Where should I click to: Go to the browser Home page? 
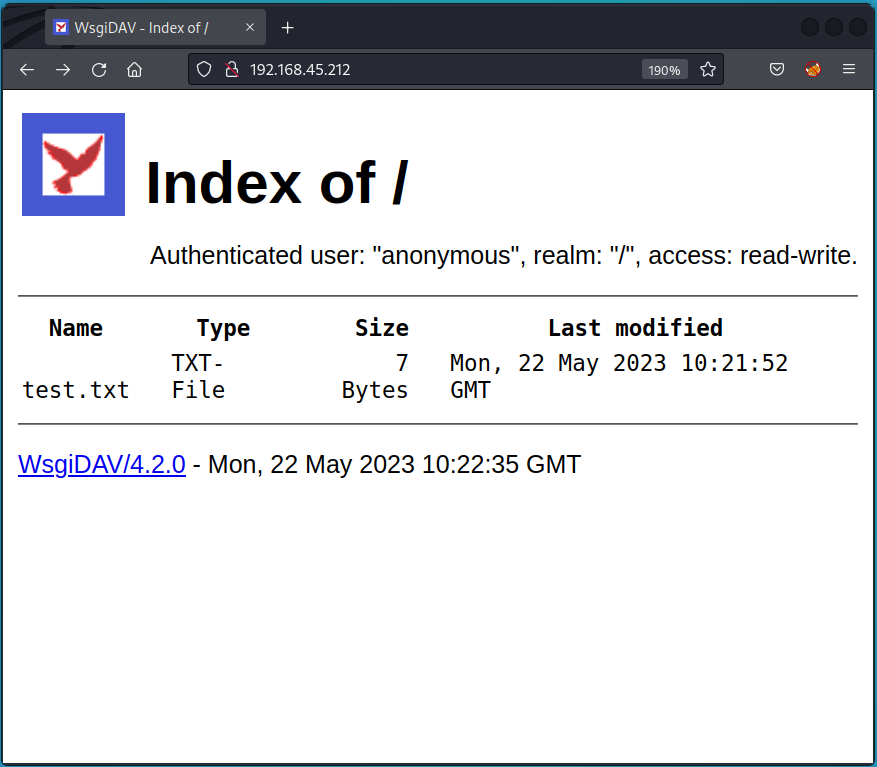135,70
